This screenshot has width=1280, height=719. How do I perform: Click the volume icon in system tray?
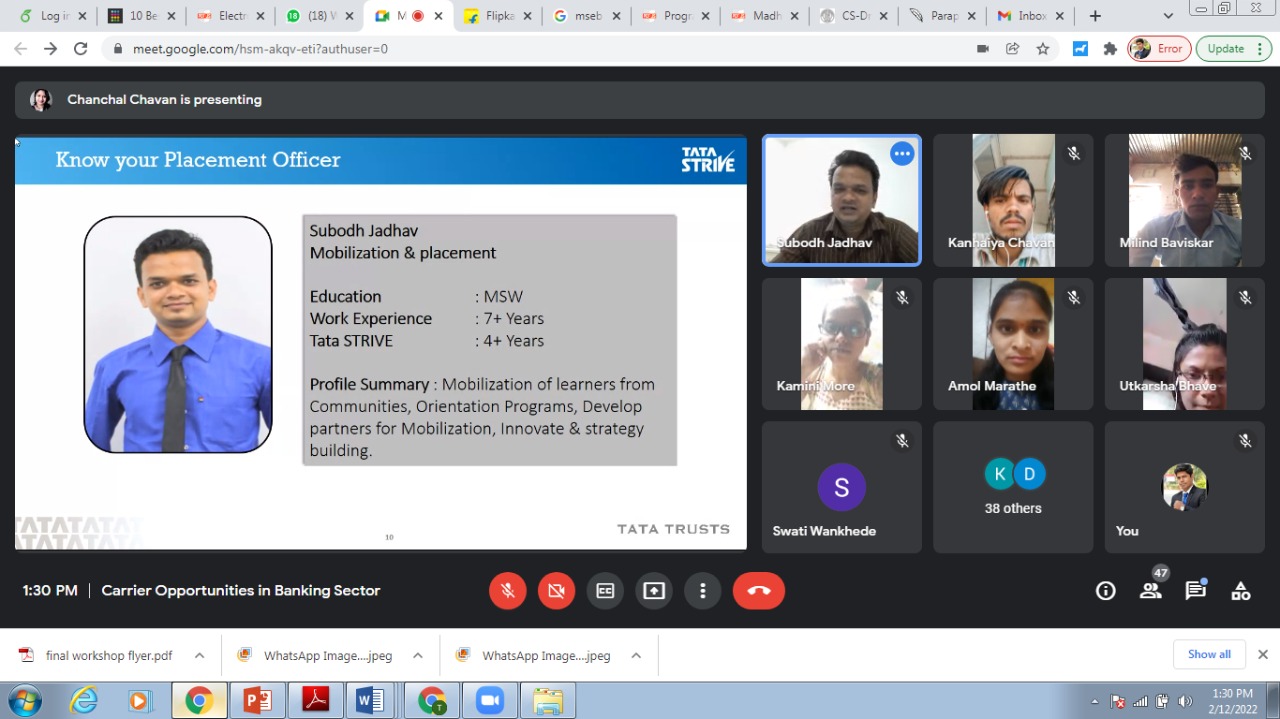[x=1186, y=702]
